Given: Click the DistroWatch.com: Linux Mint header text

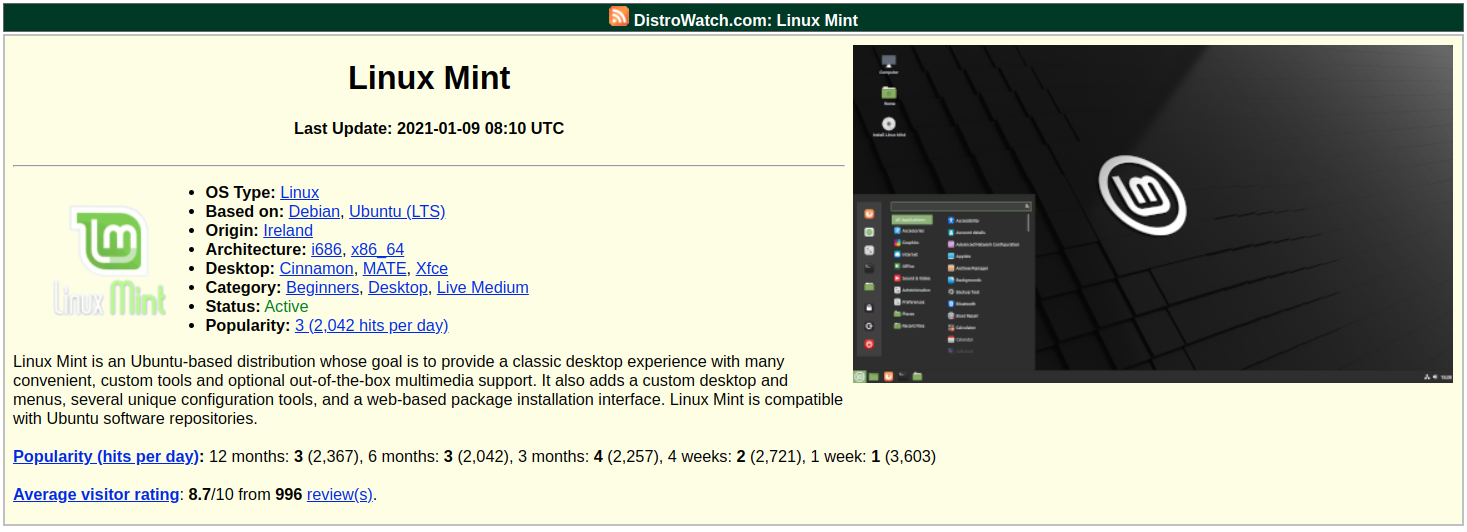Looking at the screenshot, I should click(746, 20).
